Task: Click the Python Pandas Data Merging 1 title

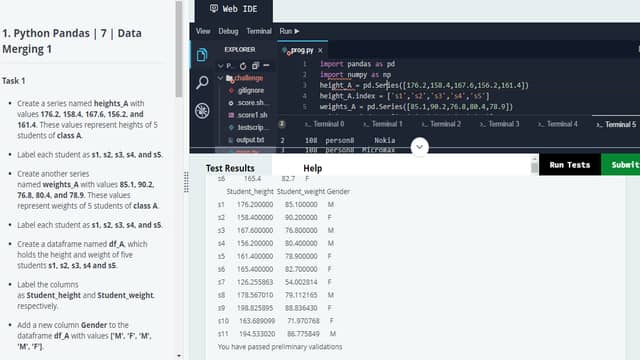Action: pos(72,41)
